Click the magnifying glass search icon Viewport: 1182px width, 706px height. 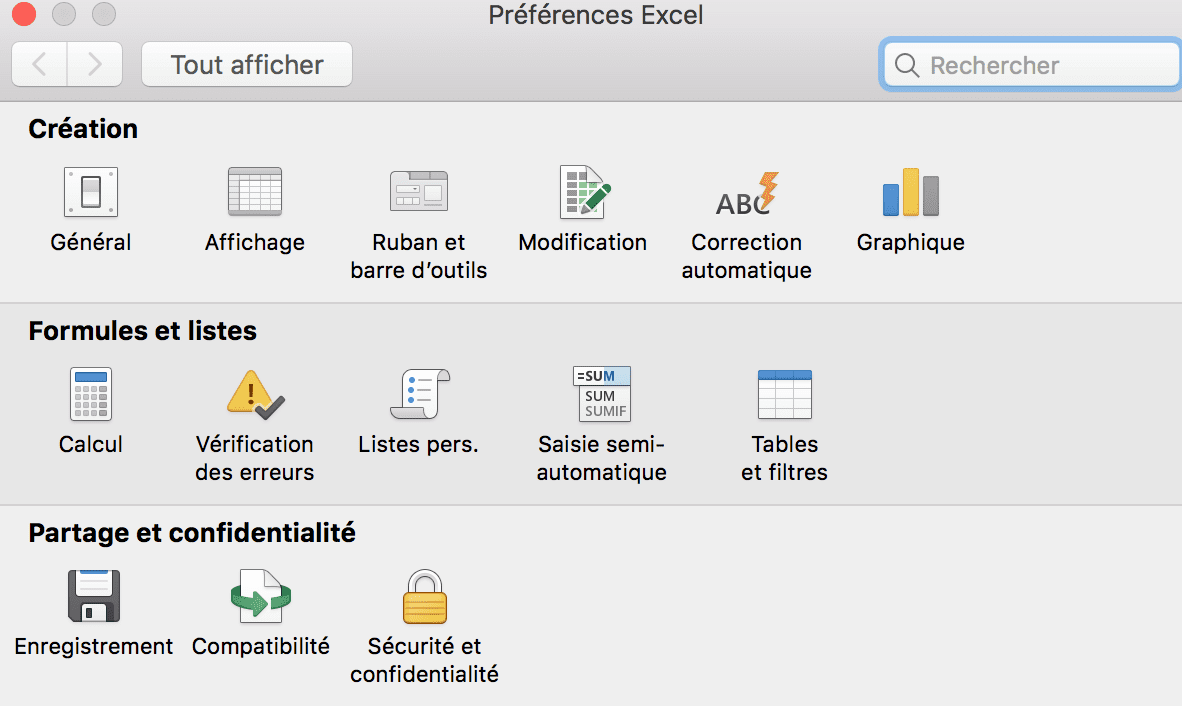click(907, 66)
